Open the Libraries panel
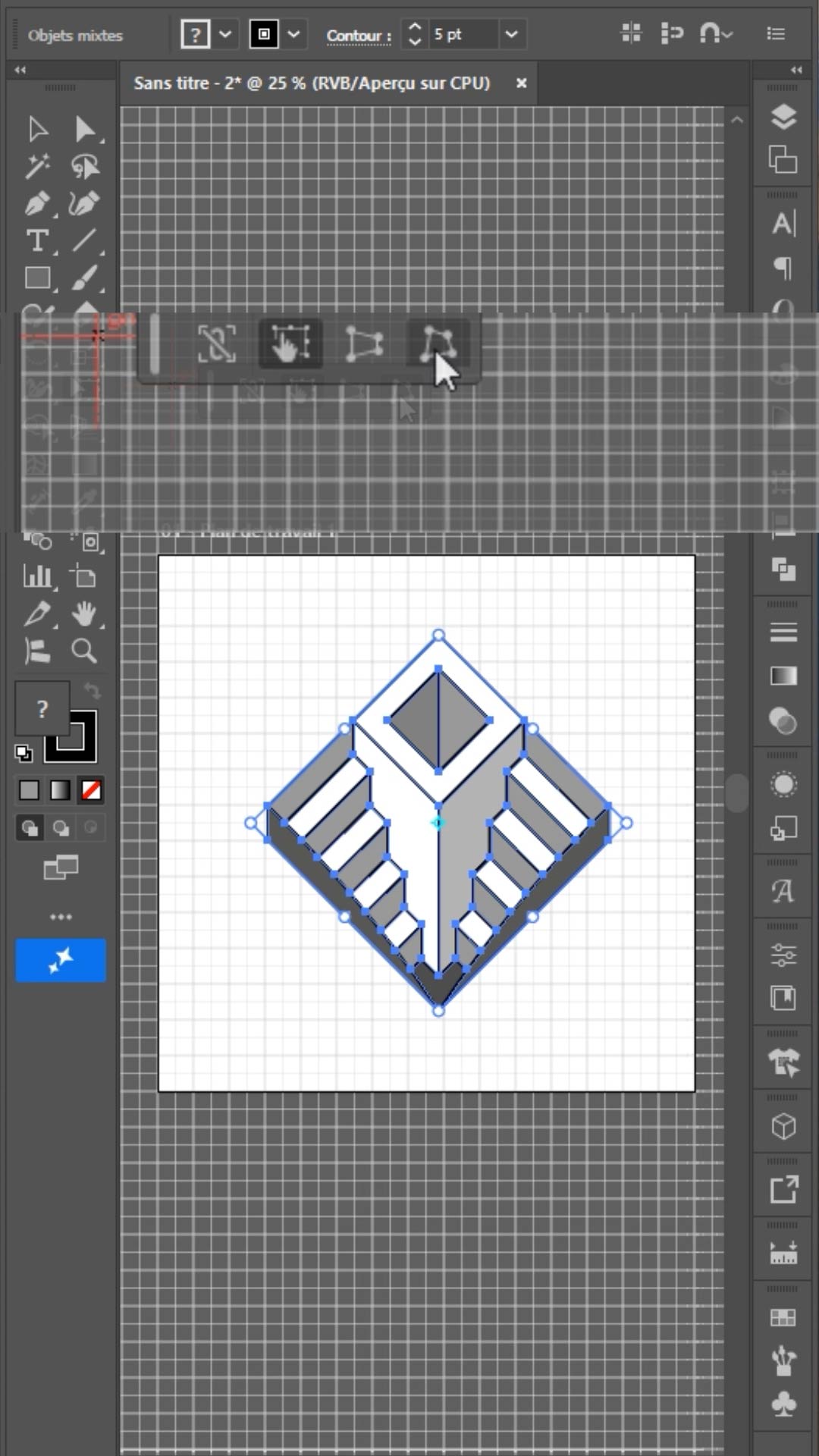Screen dimensions: 819x1456 (x=783, y=998)
